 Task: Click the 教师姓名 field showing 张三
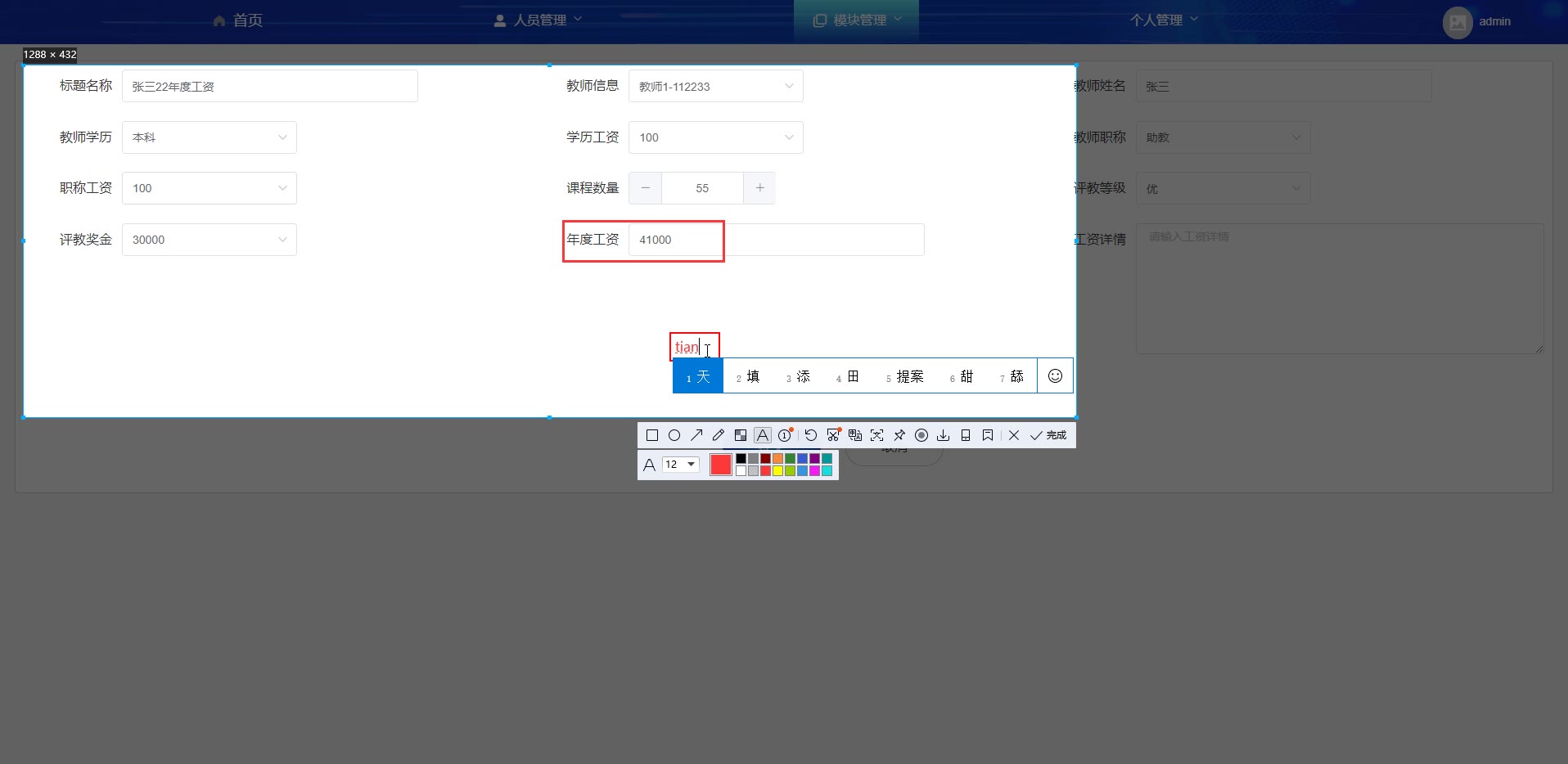click(x=1284, y=86)
